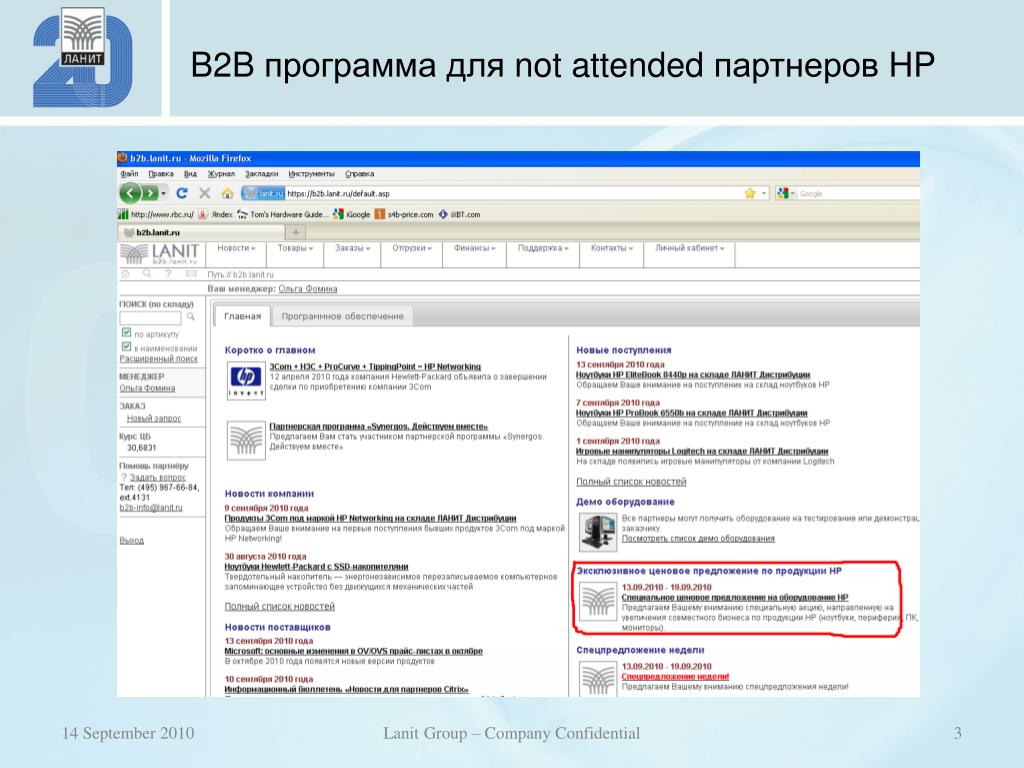Switch to the Программное обеспечение tab
The height and width of the screenshot is (768, 1024).
click(342, 316)
